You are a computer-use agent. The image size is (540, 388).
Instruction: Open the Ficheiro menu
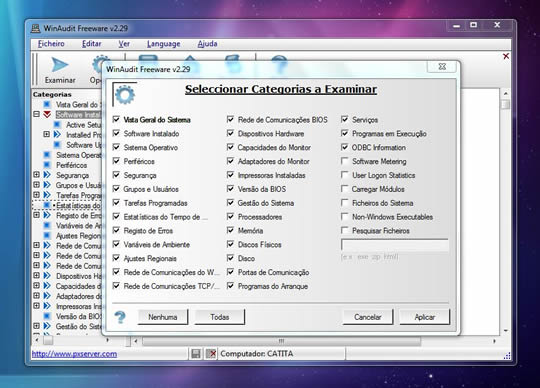coord(51,44)
